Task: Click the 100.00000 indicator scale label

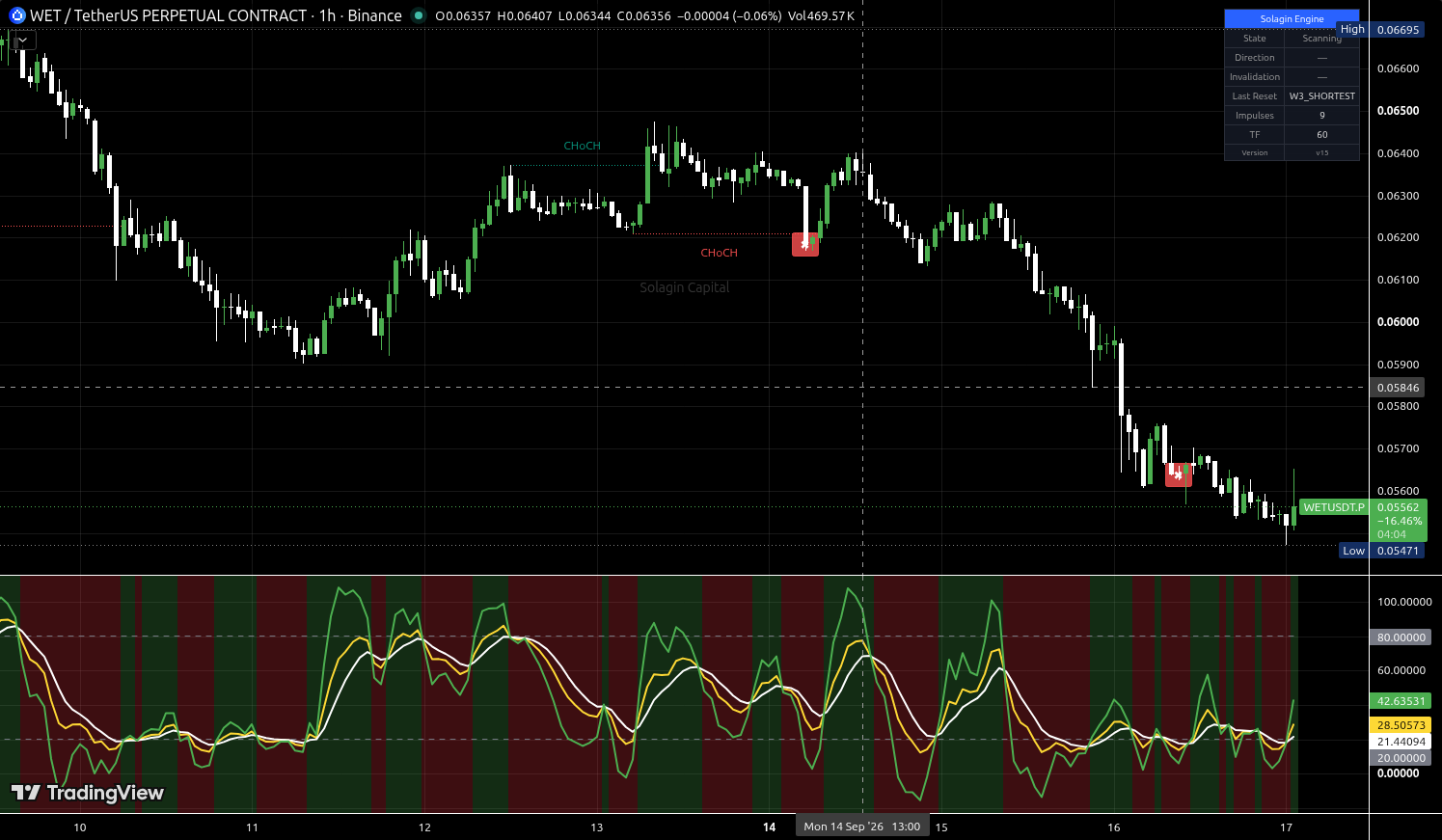Action: click(x=1404, y=602)
